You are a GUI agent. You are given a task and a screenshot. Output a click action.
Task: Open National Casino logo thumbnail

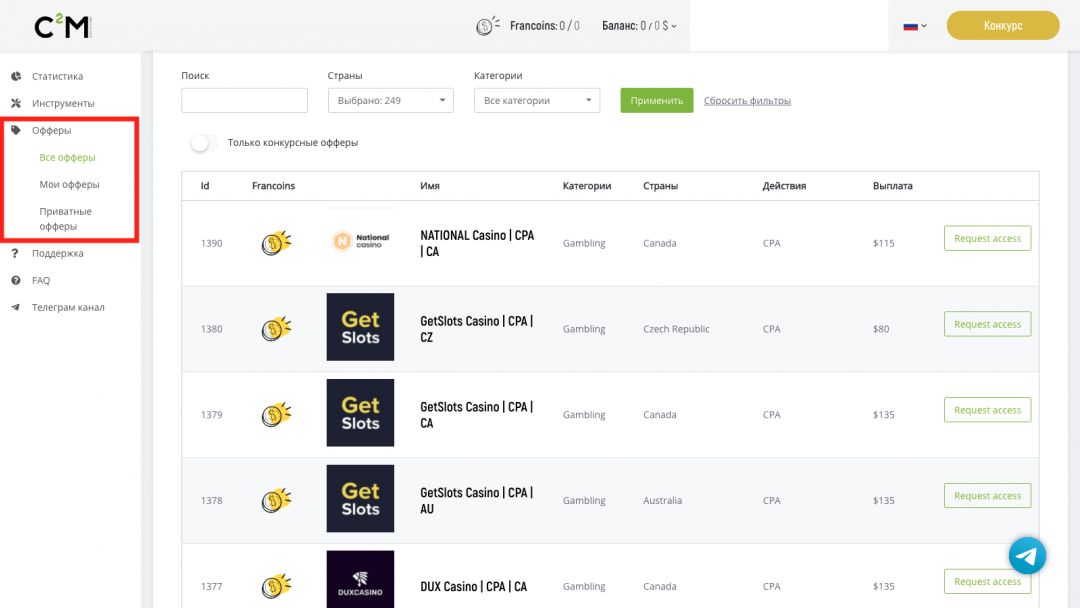pos(360,241)
